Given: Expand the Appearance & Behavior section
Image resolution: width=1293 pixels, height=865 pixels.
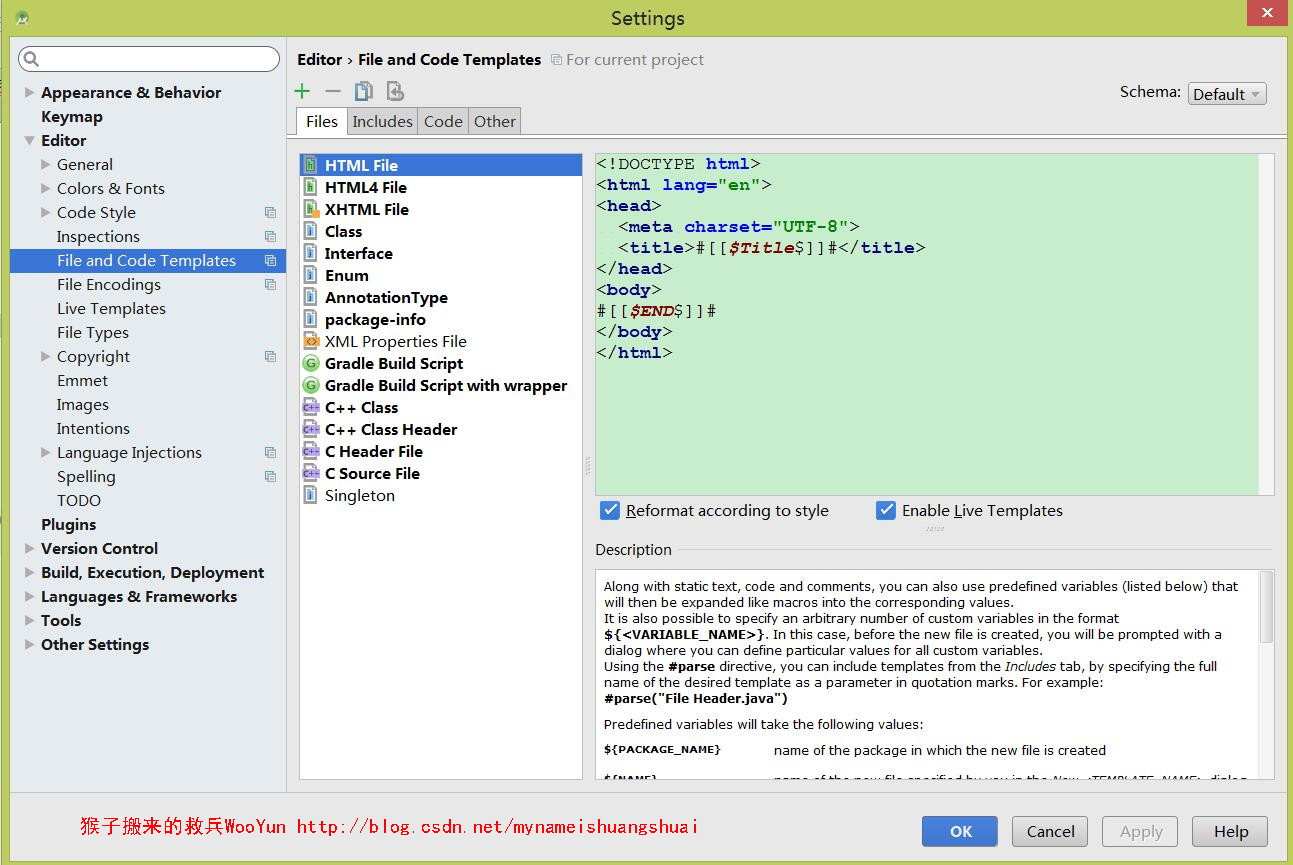Looking at the screenshot, I should click(x=29, y=93).
